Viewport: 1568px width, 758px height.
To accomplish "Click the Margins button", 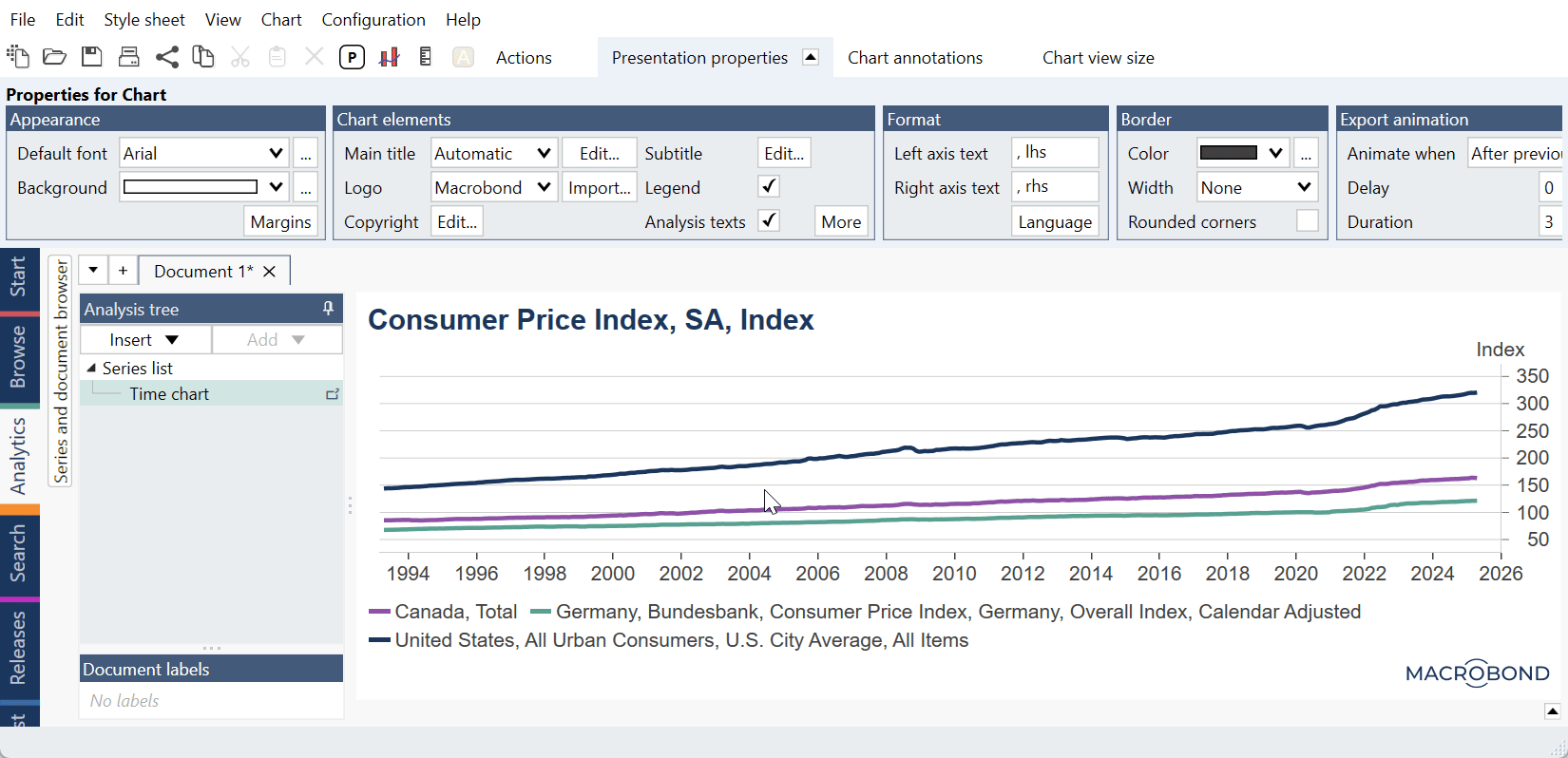I will (x=280, y=221).
